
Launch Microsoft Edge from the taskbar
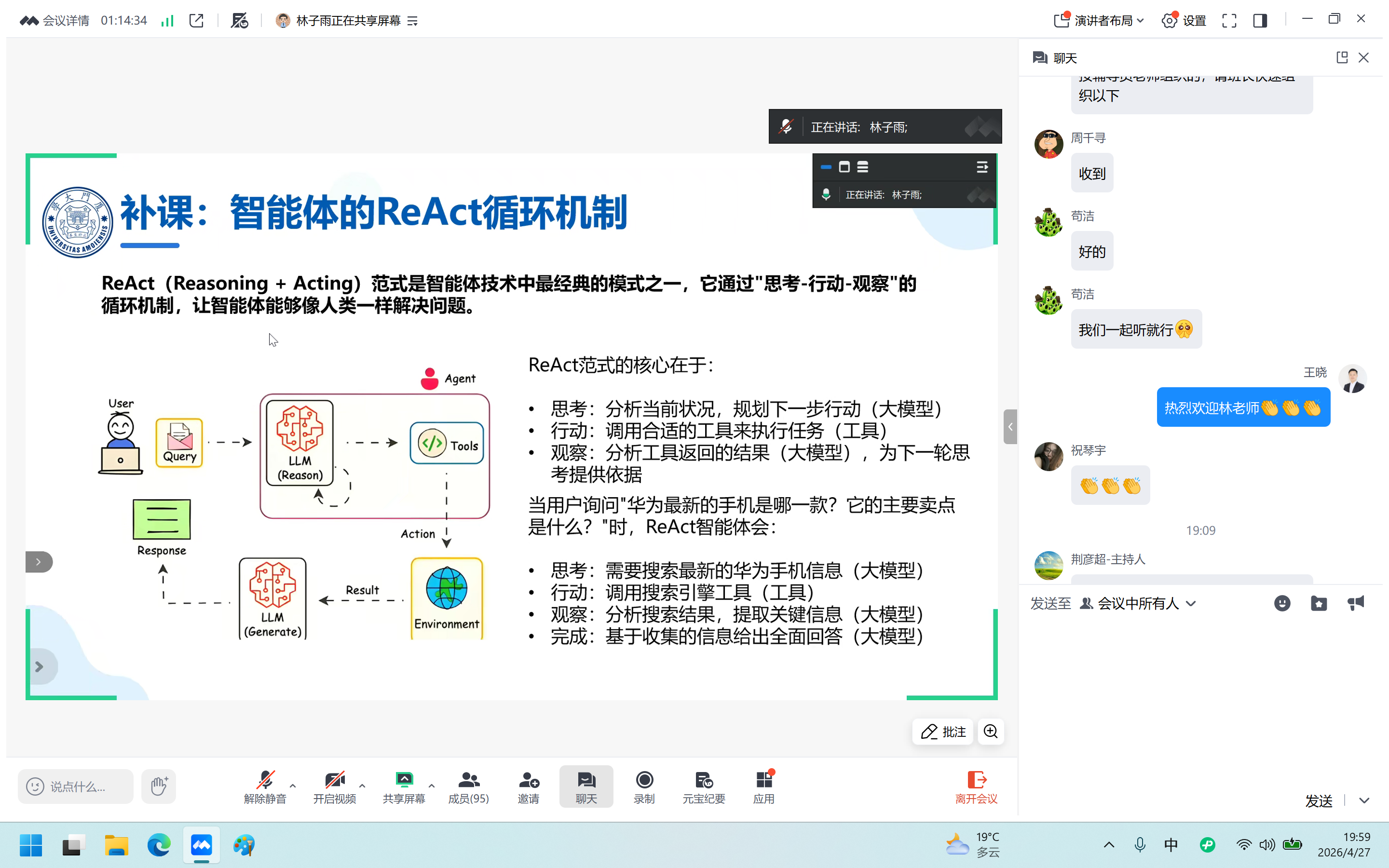[x=159, y=845]
